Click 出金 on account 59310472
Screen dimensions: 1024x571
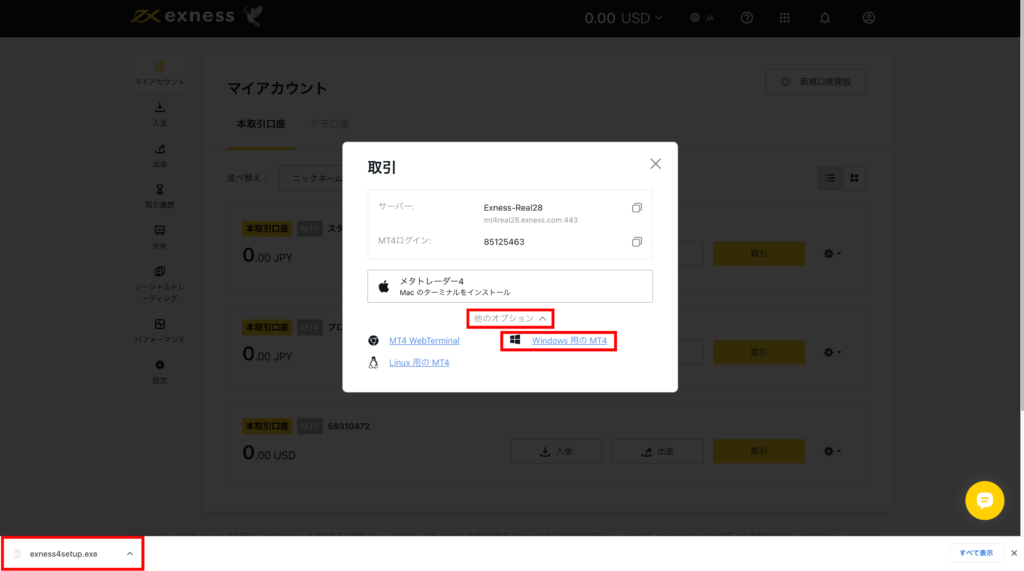point(658,451)
